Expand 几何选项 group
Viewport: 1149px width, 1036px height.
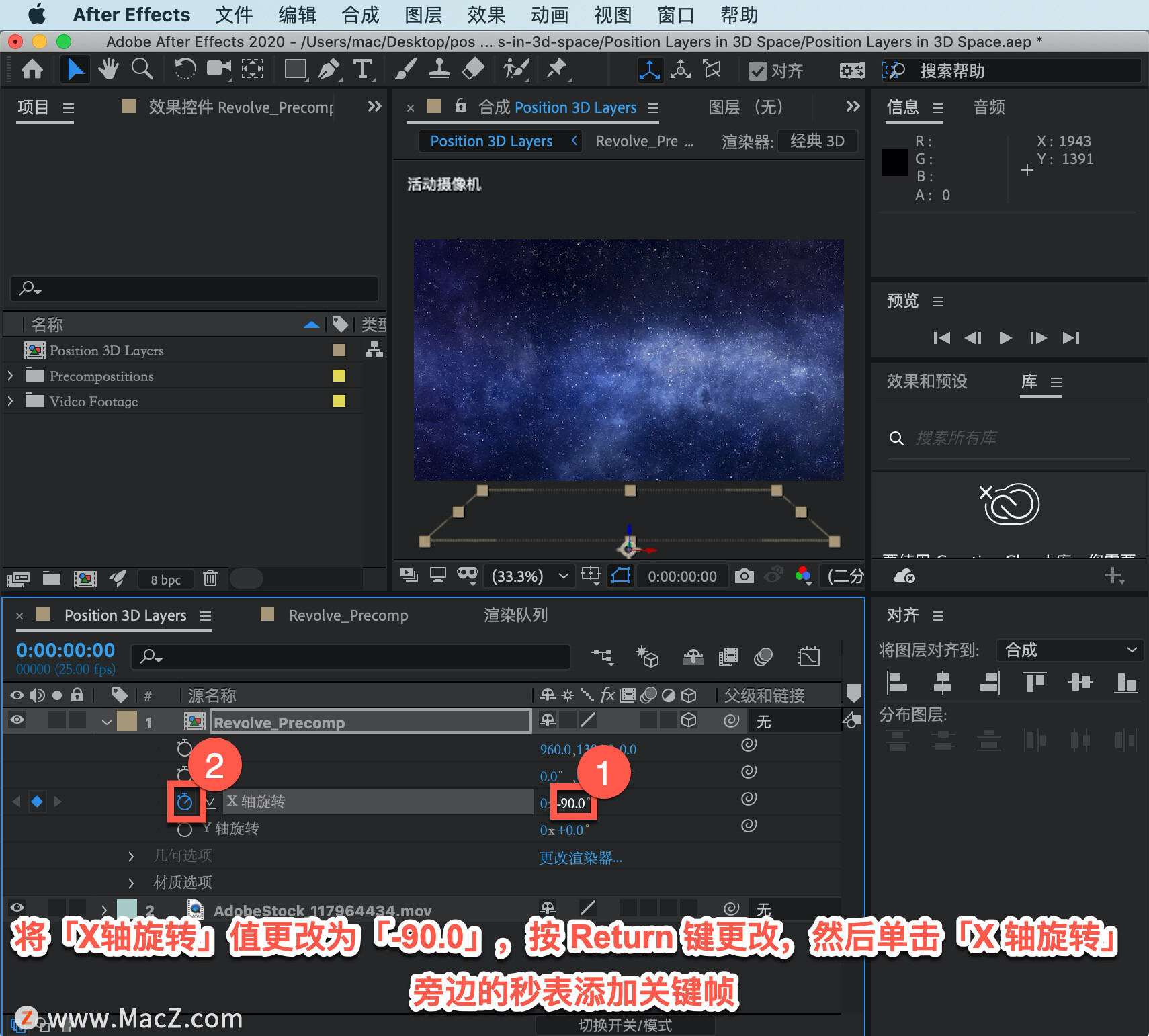click(131, 856)
